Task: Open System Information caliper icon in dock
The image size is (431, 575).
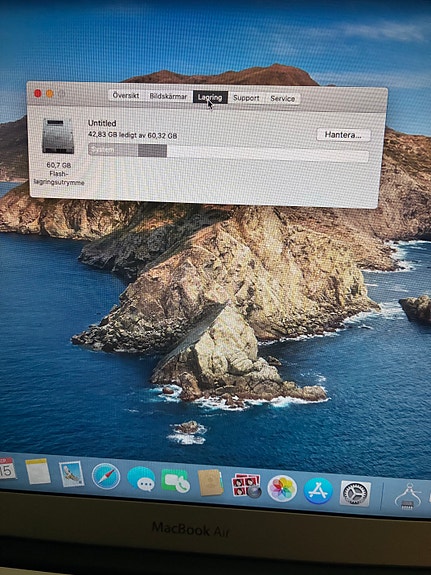Action: coord(408,497)
